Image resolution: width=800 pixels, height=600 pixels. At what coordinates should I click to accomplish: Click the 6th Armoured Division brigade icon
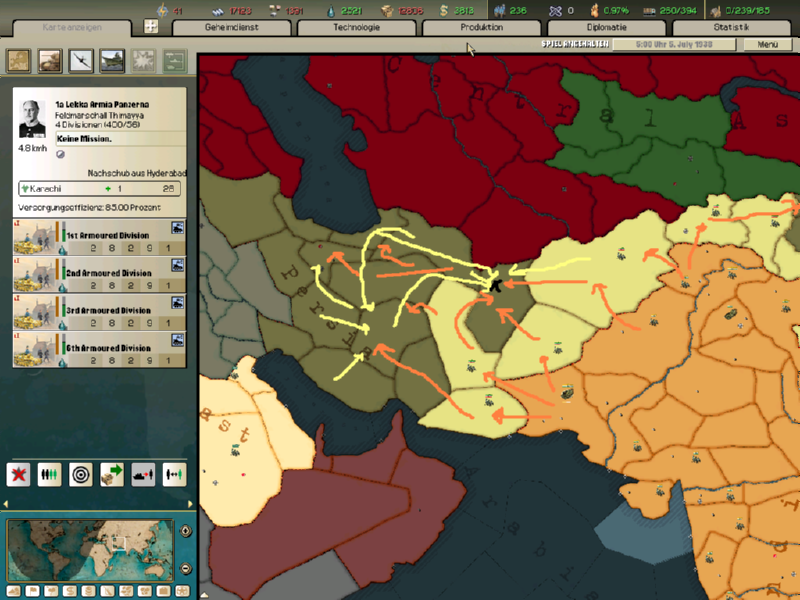coord(178,340)
